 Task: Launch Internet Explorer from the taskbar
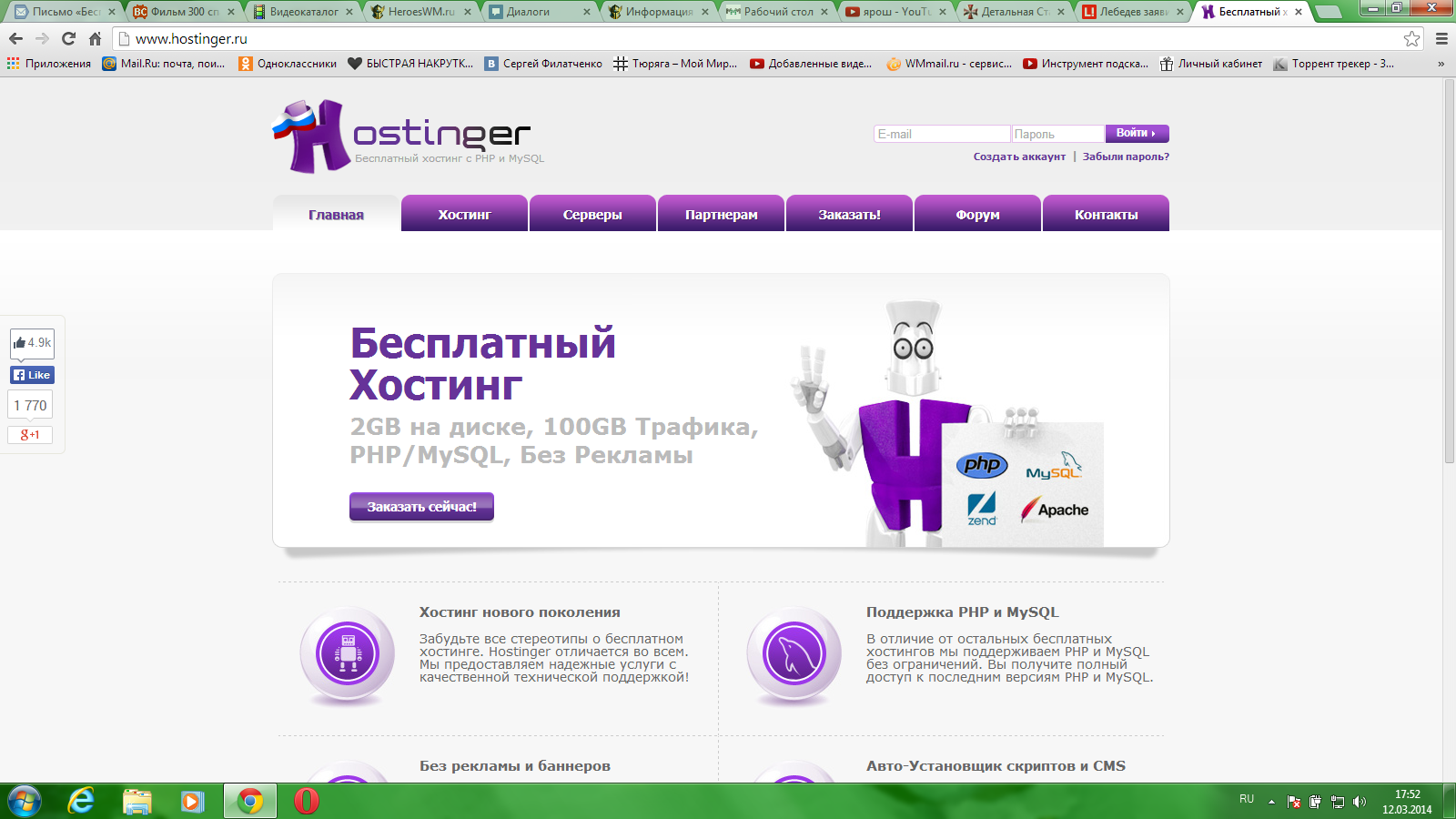(82, 802)
